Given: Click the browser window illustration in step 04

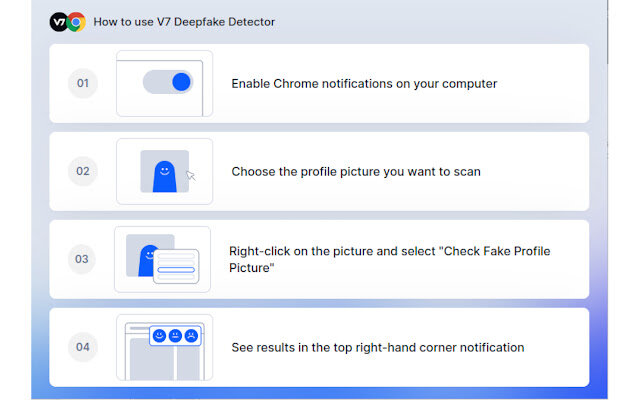Looking at the screenshot, I should pyautogui.click(x=164, y=347).
